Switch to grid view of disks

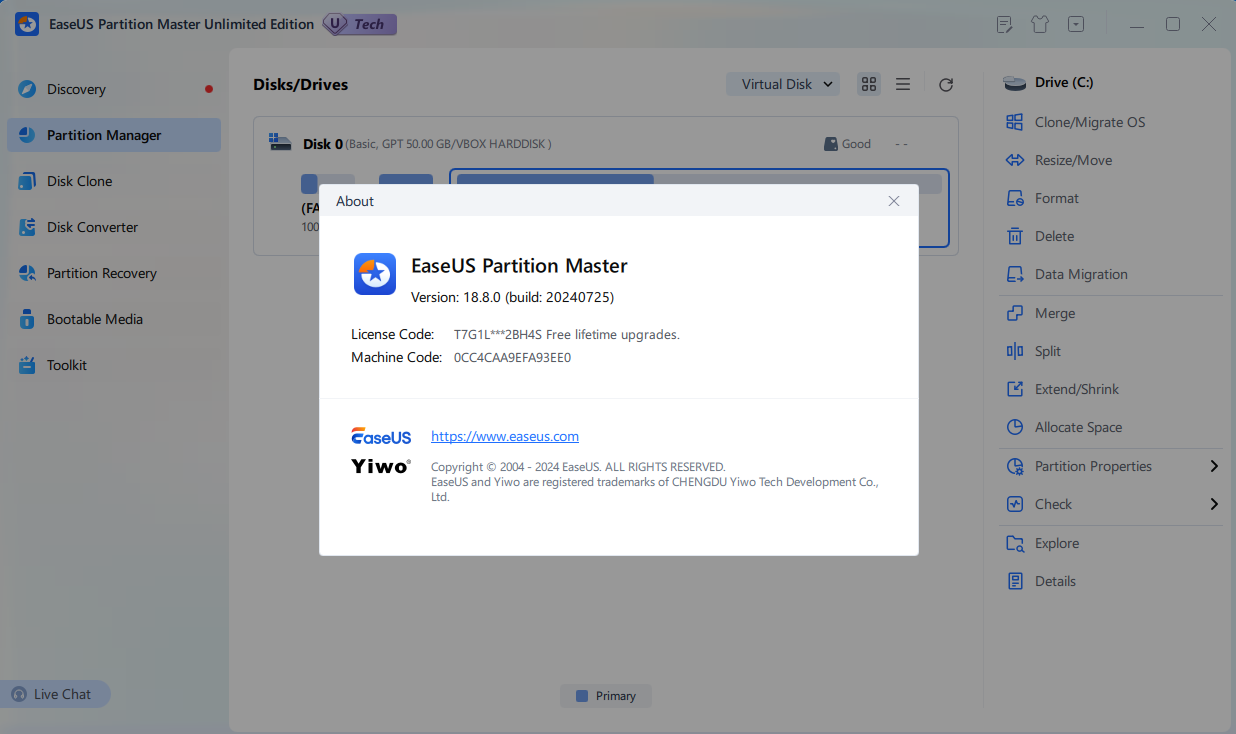tap(869, 84)
